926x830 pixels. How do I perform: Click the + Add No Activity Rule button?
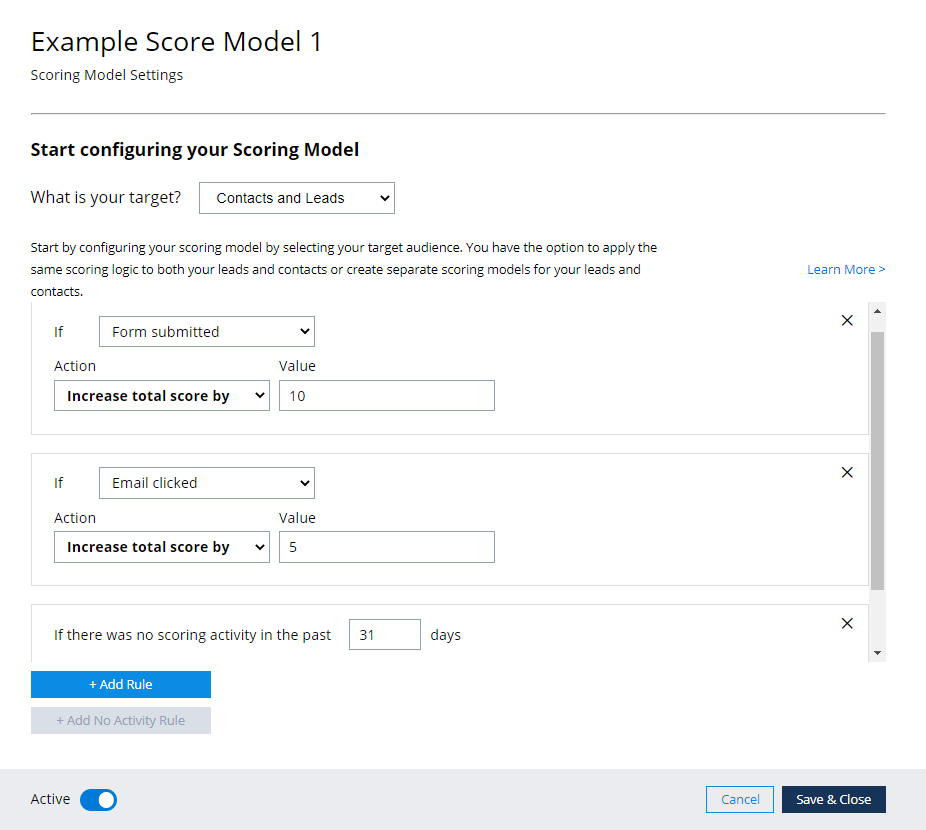(x=121, y=720)
